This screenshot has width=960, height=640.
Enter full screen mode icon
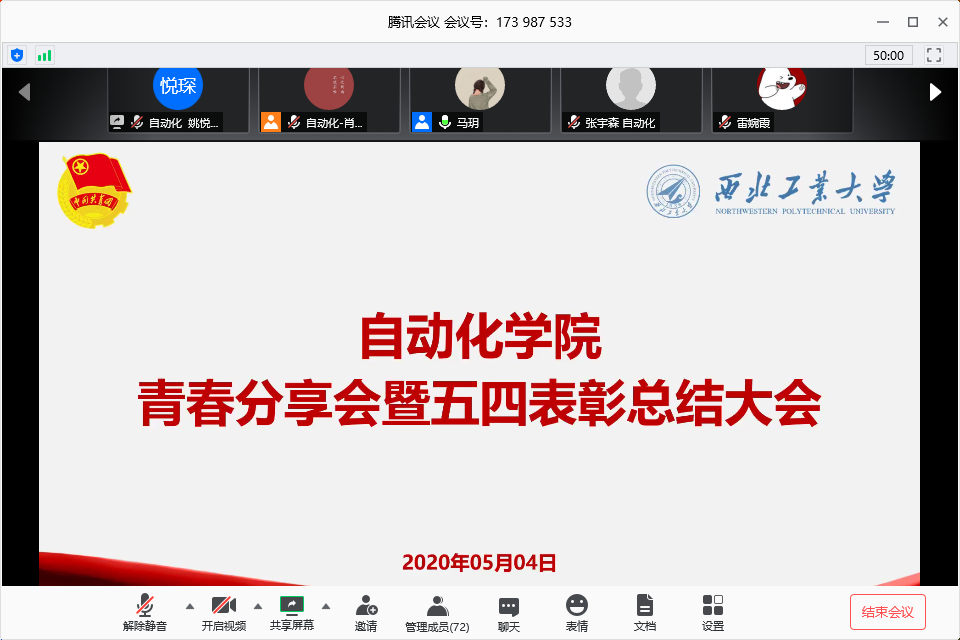934,55
